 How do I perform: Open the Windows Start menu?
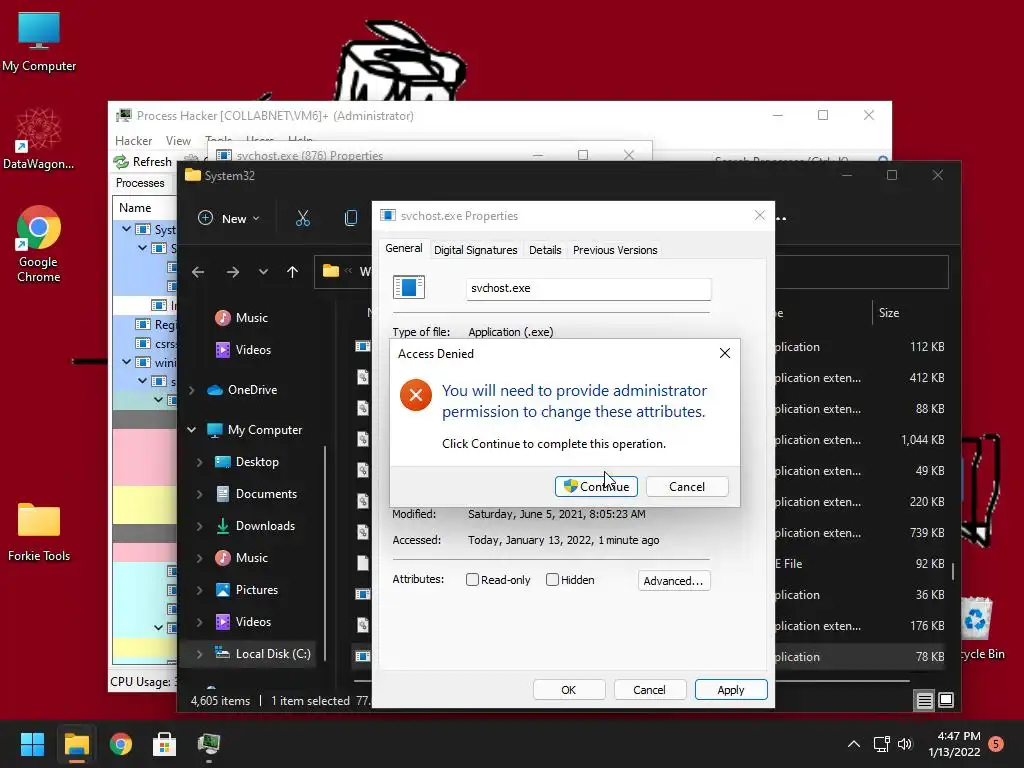[x=32, y=744]
